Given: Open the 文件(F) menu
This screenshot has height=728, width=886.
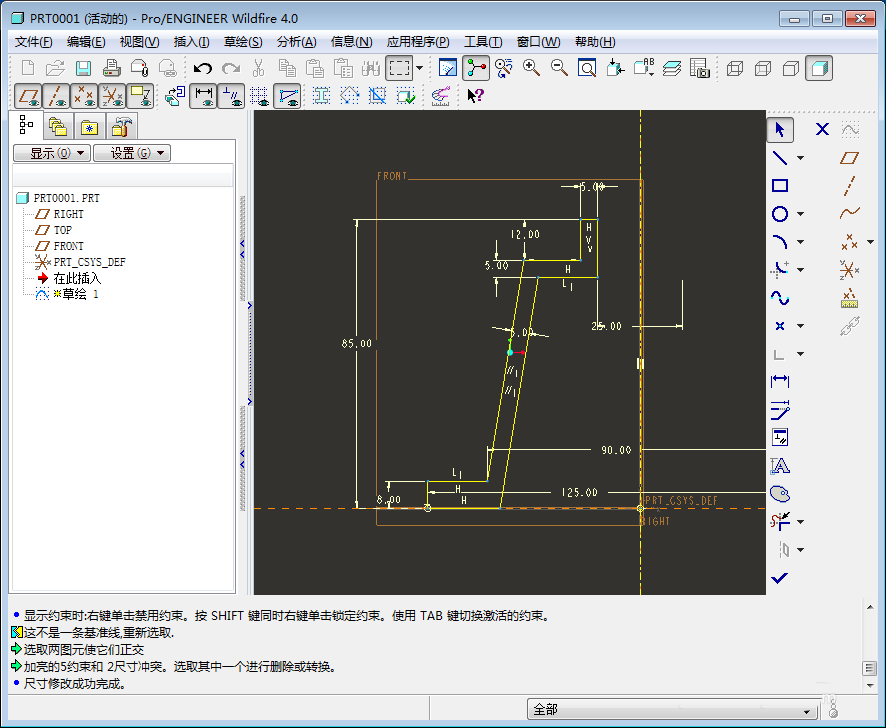Looking at the screenshot, I should (33, 42).
